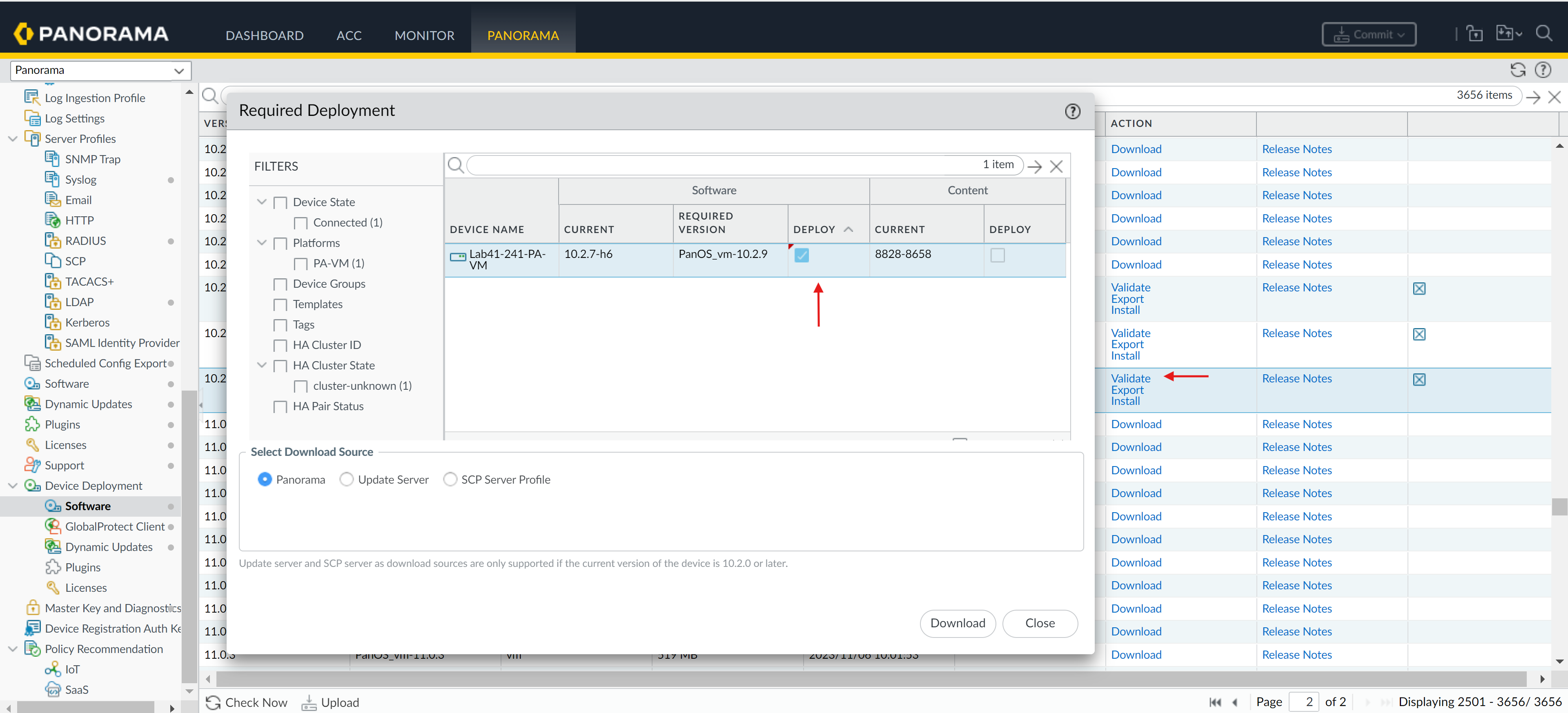Click the global search magnifier icon
Image resolution: width=1568 pixels, height=713 pixels.
[x=1543, y=33]
